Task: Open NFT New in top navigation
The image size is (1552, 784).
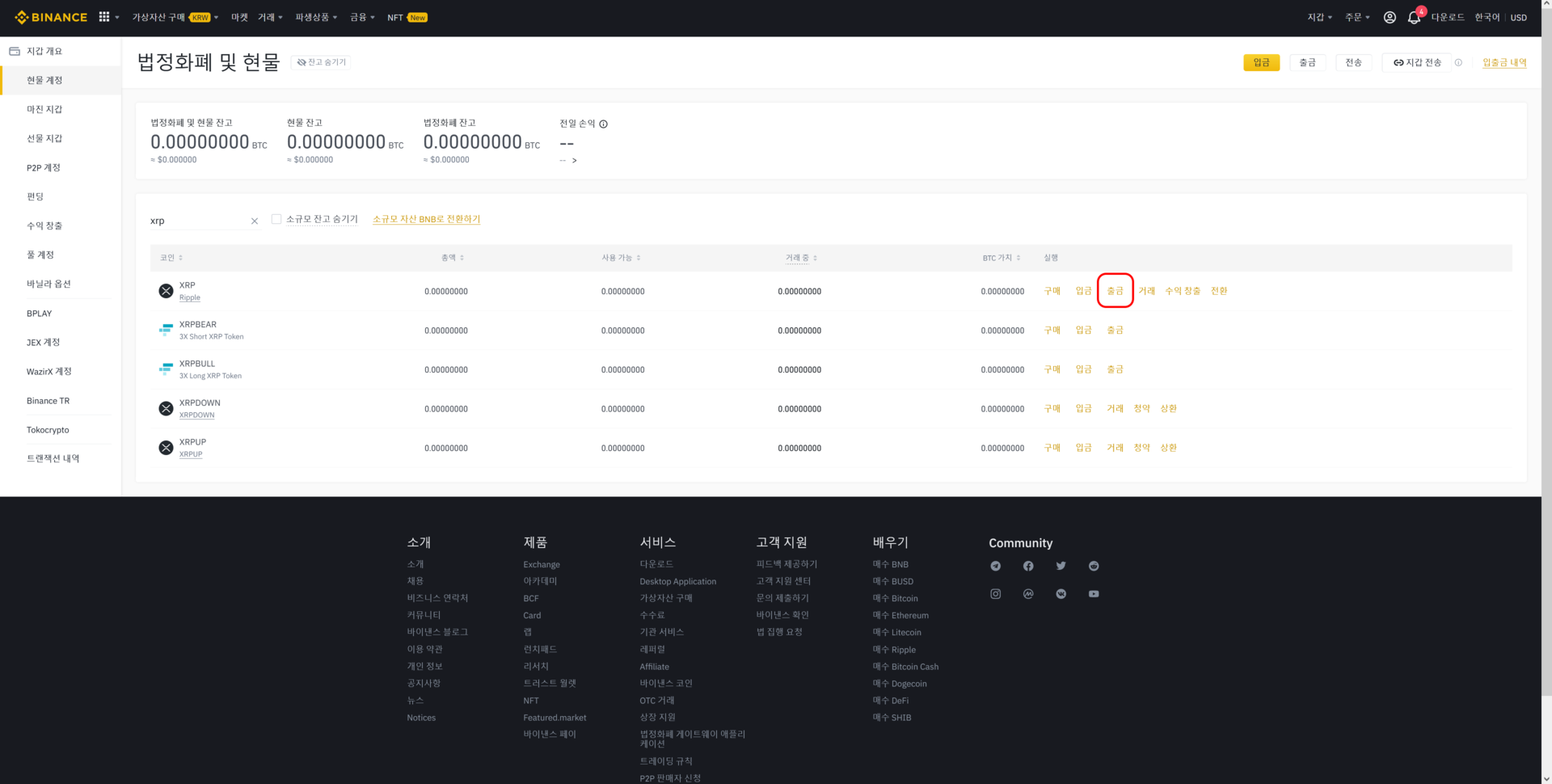Action: coord(407,17)
